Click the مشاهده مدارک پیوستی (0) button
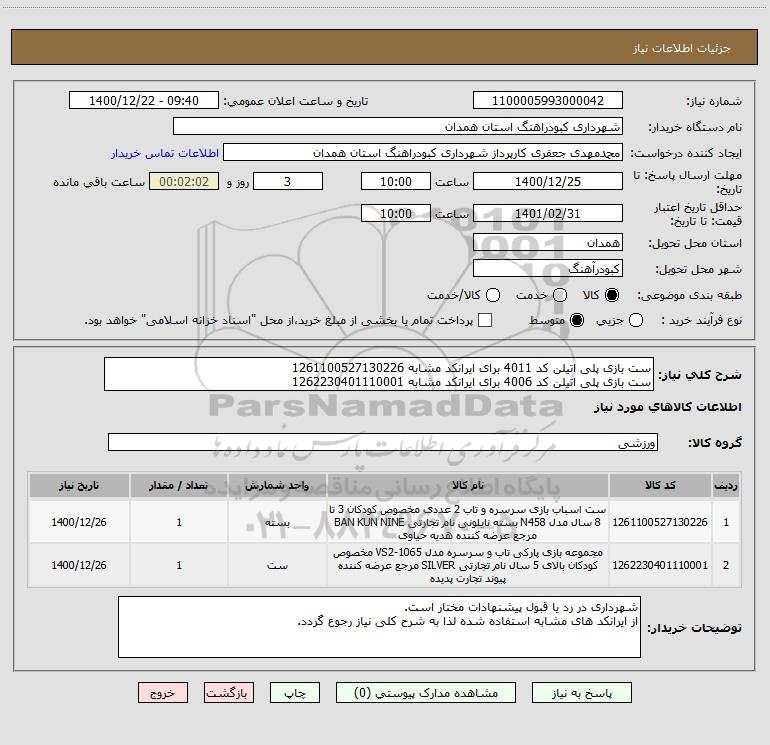 [426, 693]
